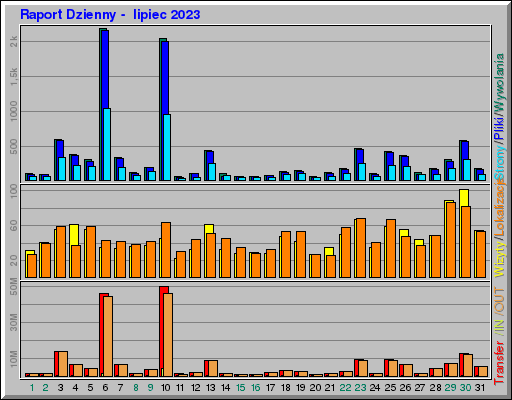This screenshot has height=400, width=512.
Task: Select day label "13" on the date axis
Action: tap(210, 388)
